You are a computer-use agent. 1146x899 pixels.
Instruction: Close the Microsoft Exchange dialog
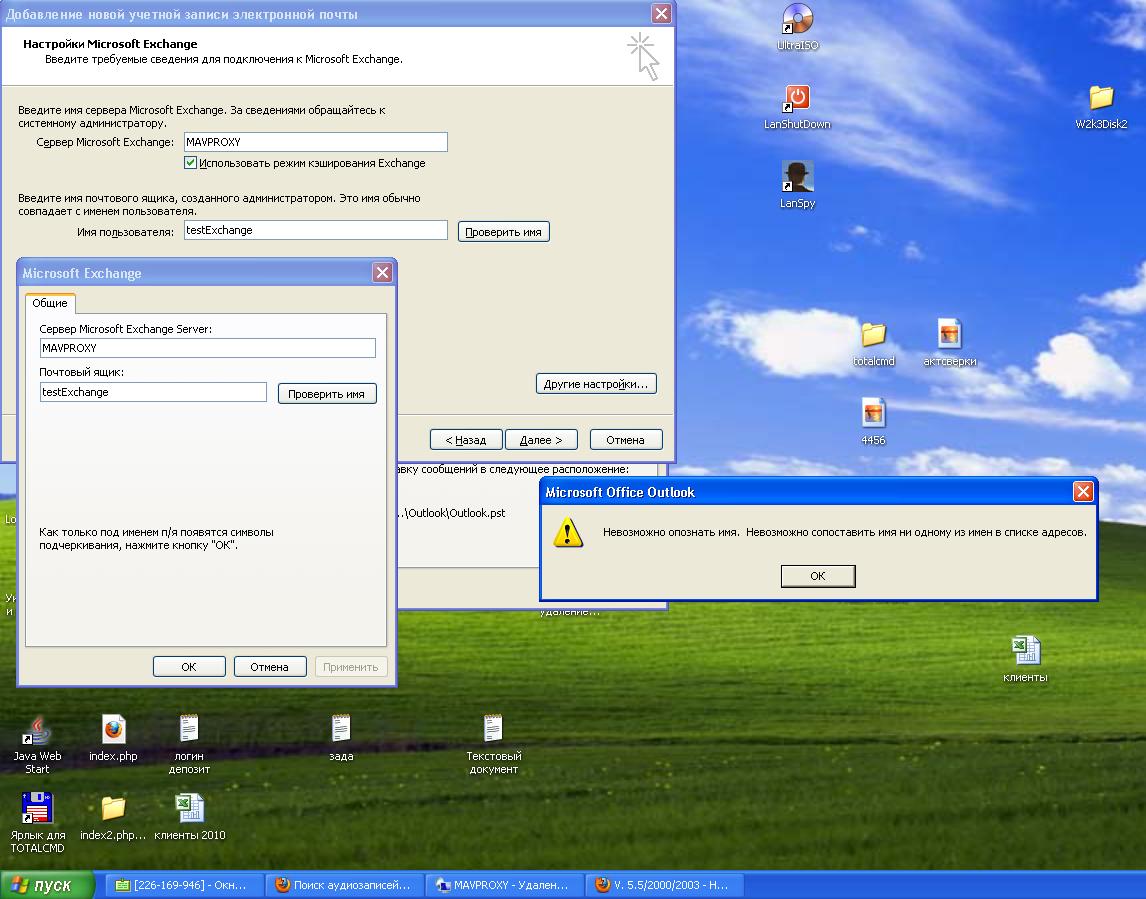tap(382, 273)
